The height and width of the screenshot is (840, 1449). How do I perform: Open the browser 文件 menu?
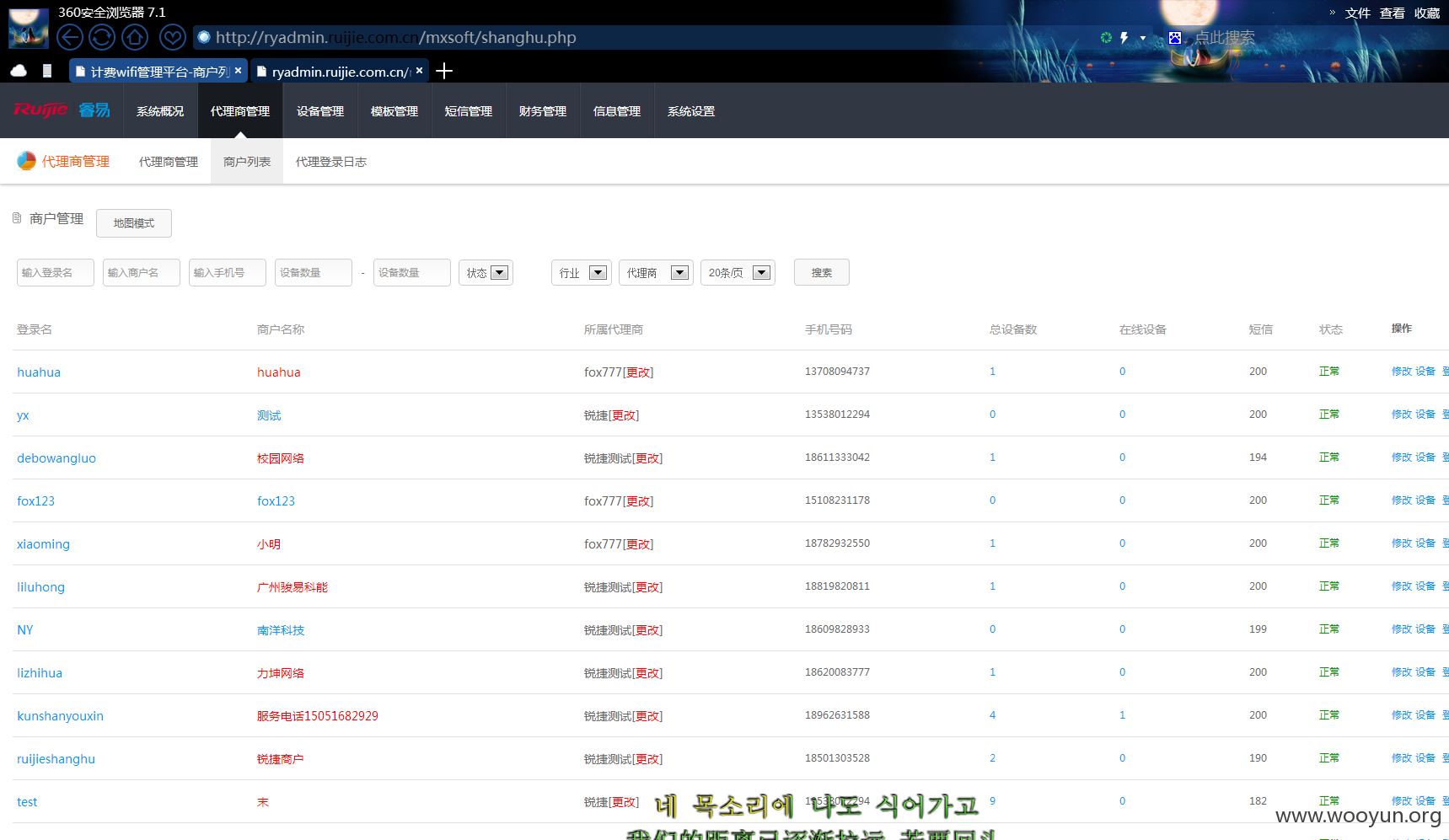tap(1357, 13)
